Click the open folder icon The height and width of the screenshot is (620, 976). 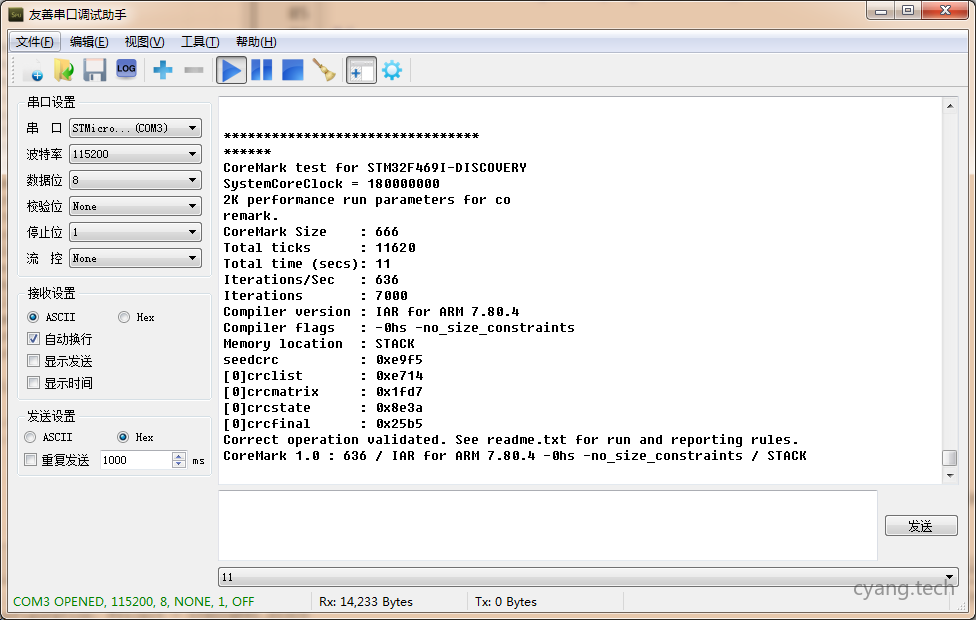click(x=63, y=70)
